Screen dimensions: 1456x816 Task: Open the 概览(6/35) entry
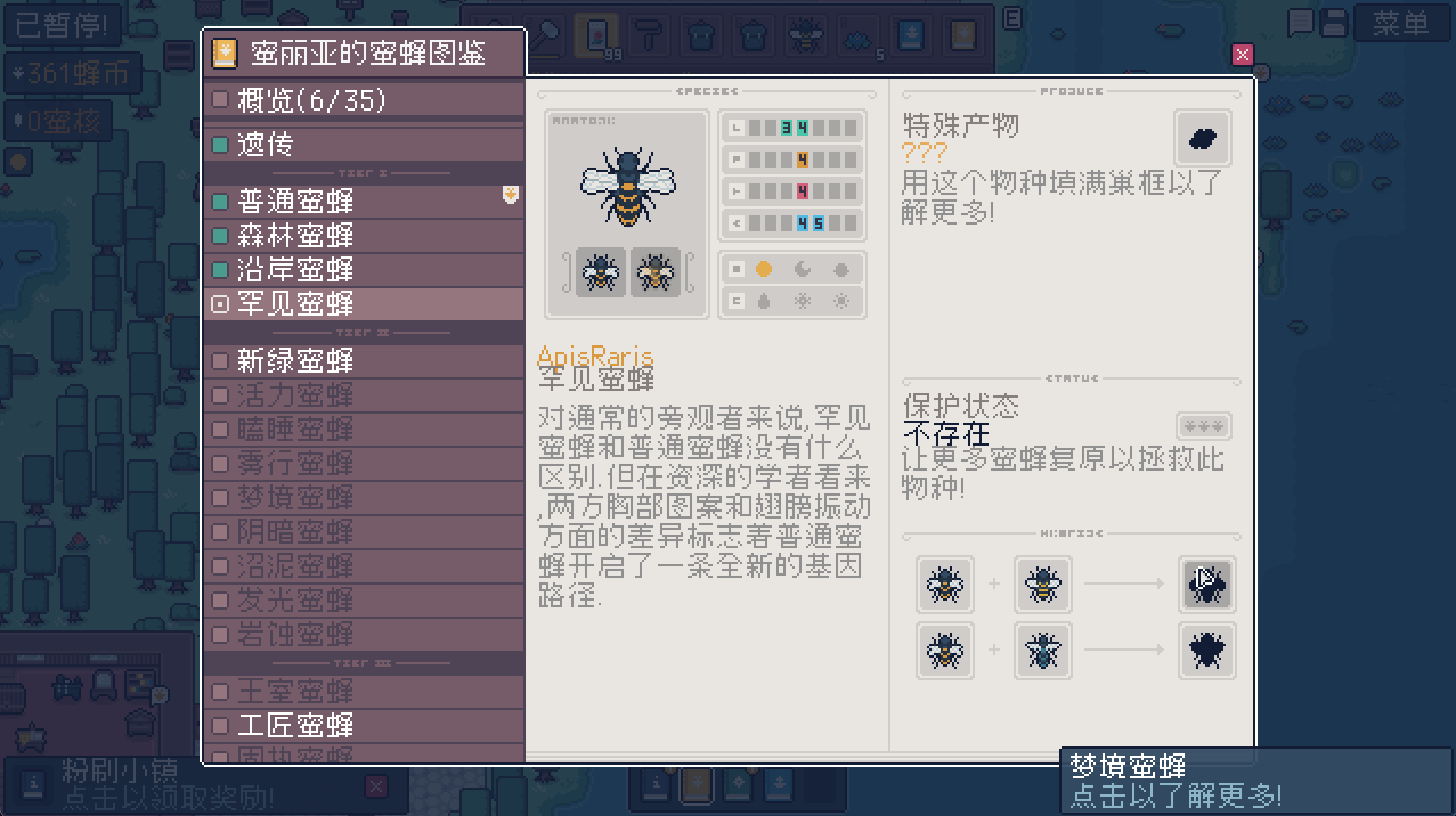(364, 100)
